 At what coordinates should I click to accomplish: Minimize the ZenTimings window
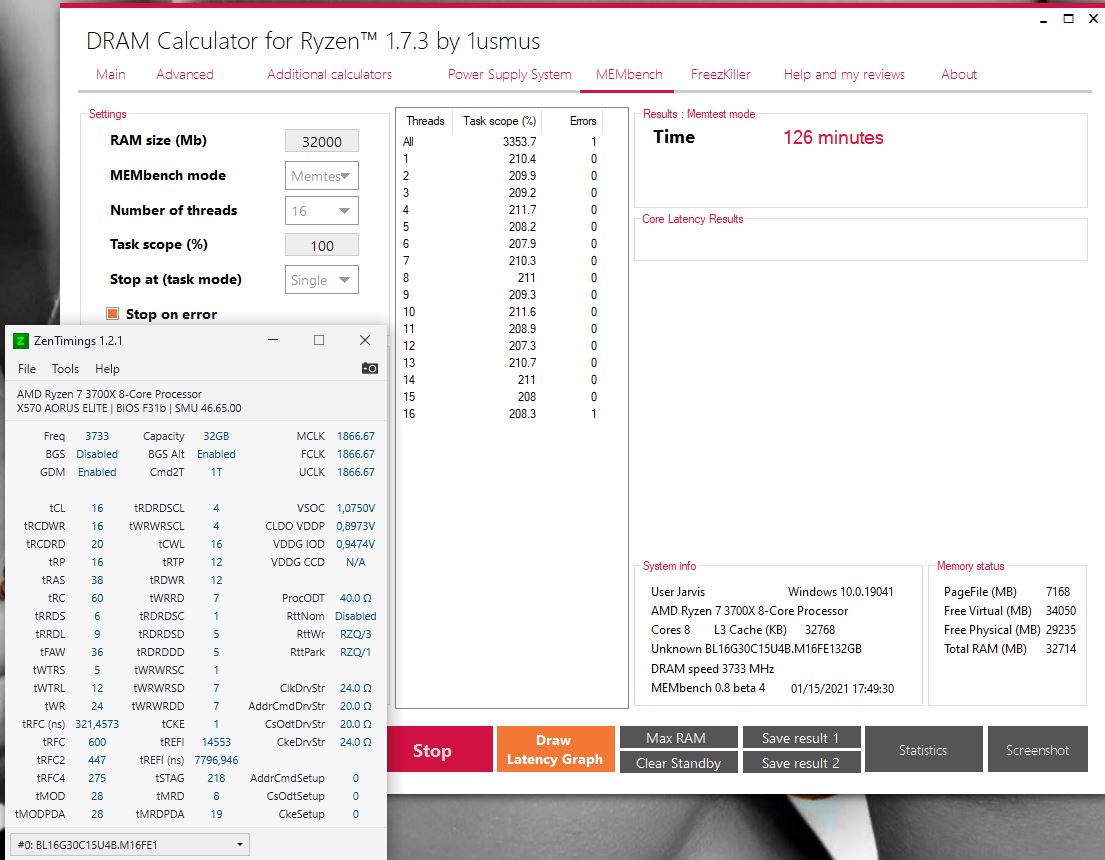(x=273, y=340)
